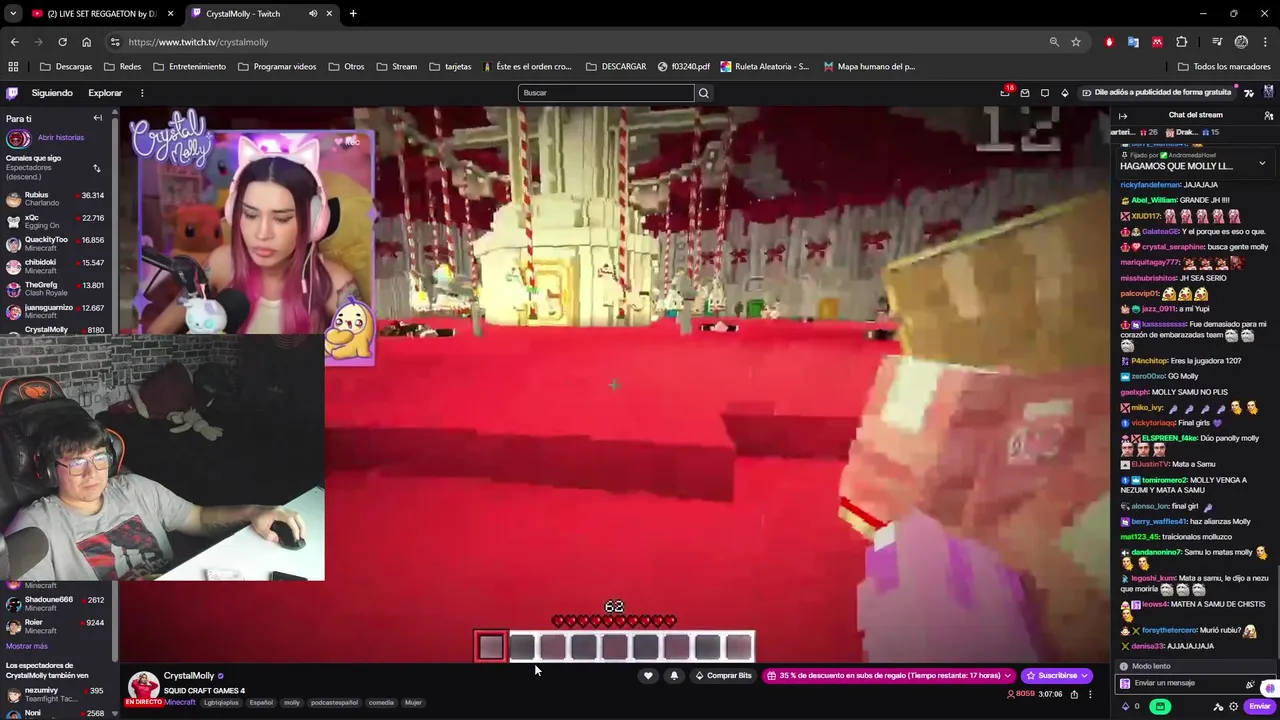This screenshot has height=720, width=1280.
Task: Go to Explorar page
Action: (105, 93)
